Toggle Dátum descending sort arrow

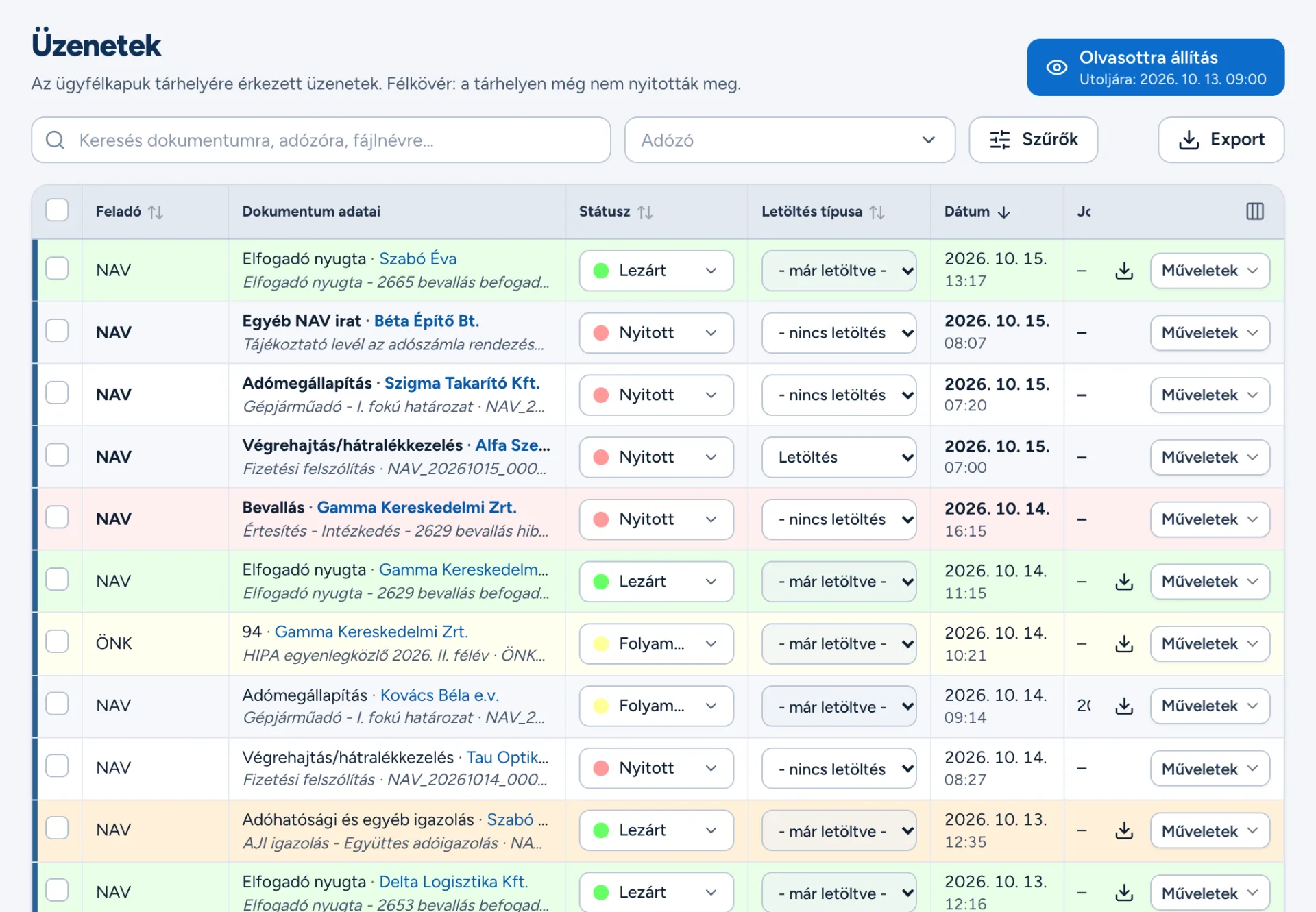[x=1004, y=212]
